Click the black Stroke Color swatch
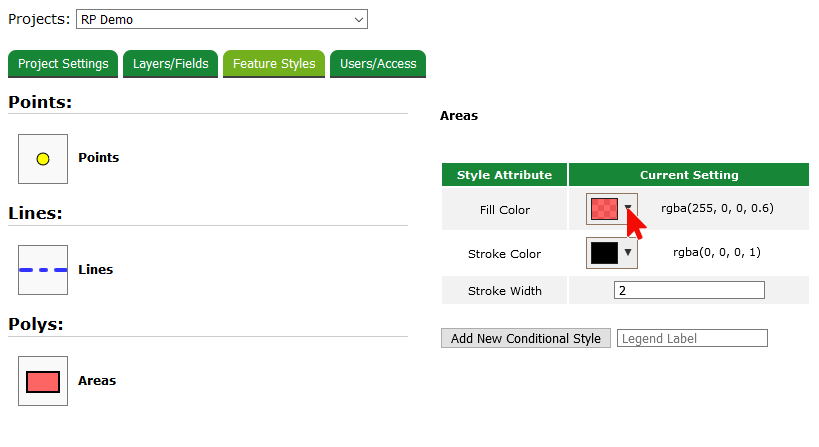This screenshot has width=819, height=447. [604, 253]
